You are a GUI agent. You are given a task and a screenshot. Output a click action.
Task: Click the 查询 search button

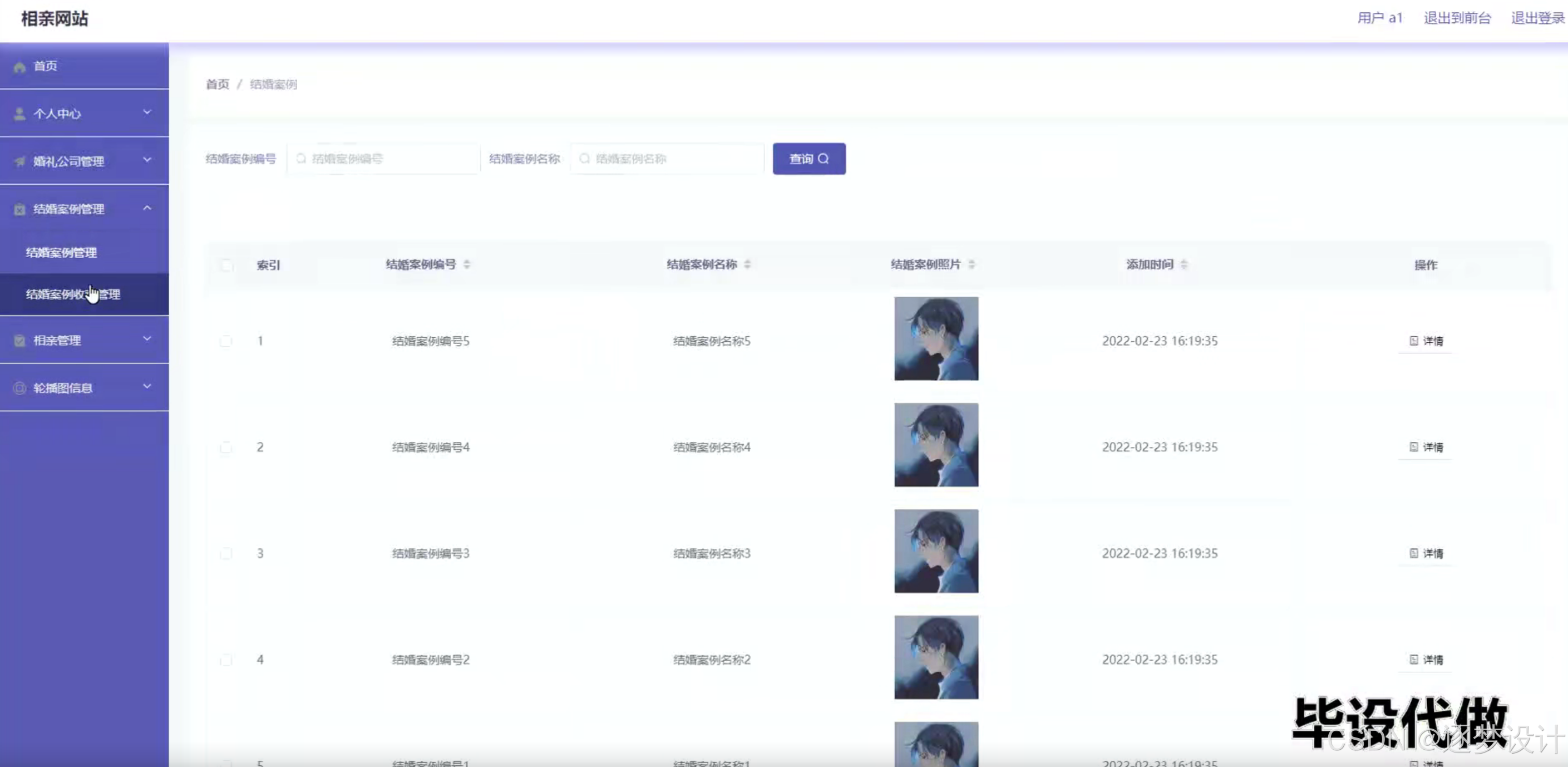809,159
